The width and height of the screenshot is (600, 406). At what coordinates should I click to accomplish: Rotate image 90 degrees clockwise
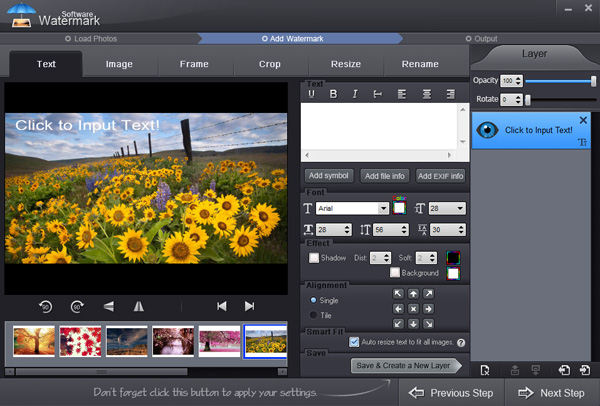coord(77,306)
